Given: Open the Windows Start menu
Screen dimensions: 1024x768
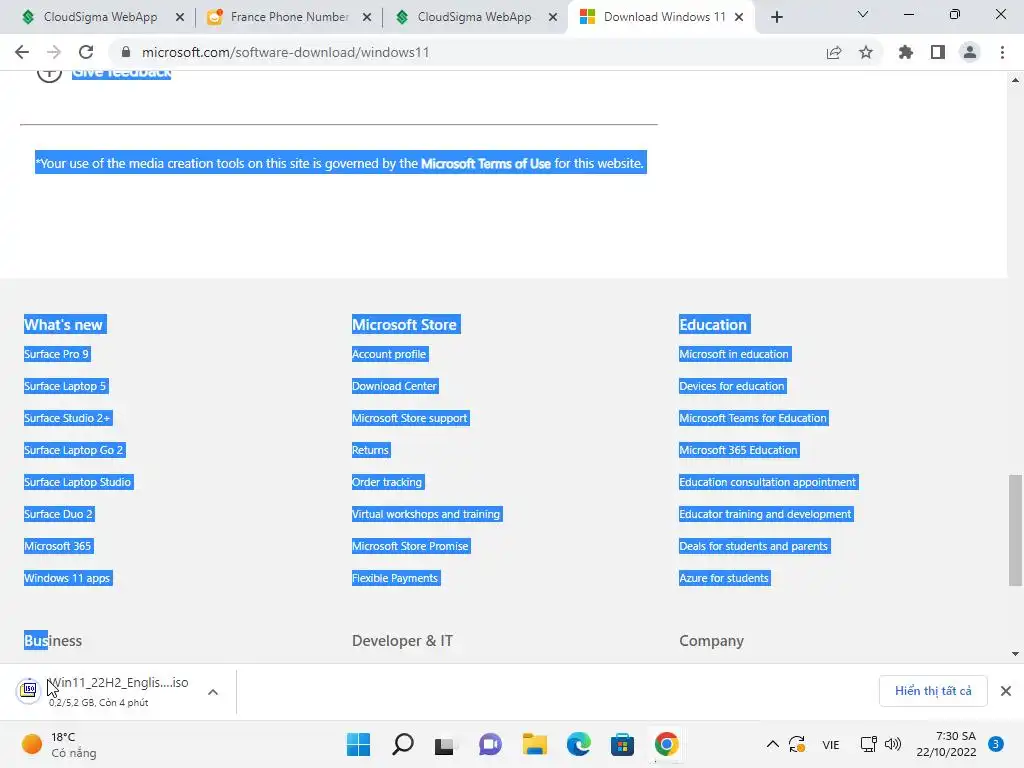Looking at the screenshot, I should [x=358, y=744].
